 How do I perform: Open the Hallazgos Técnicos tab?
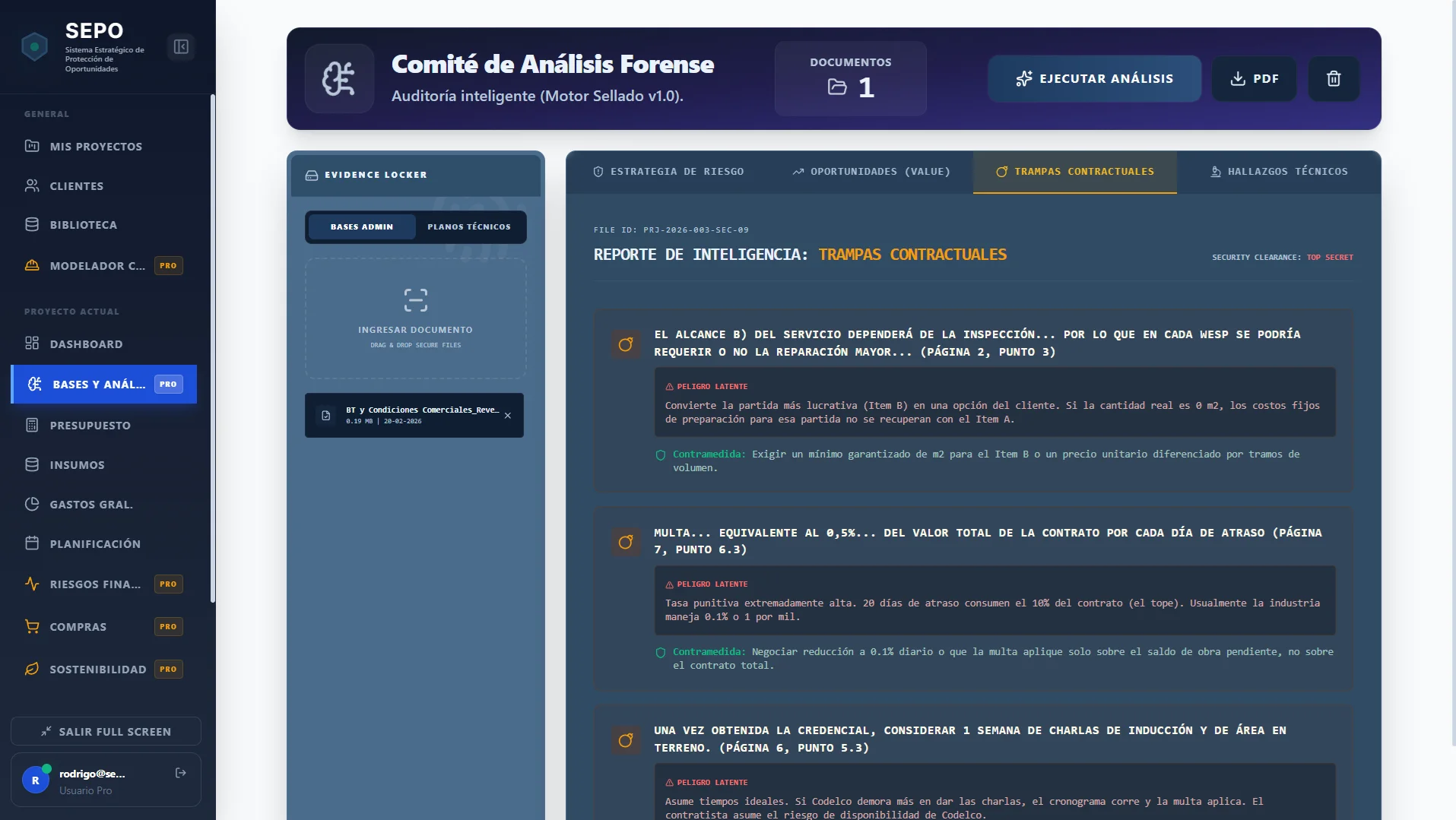coord(1277,172)
